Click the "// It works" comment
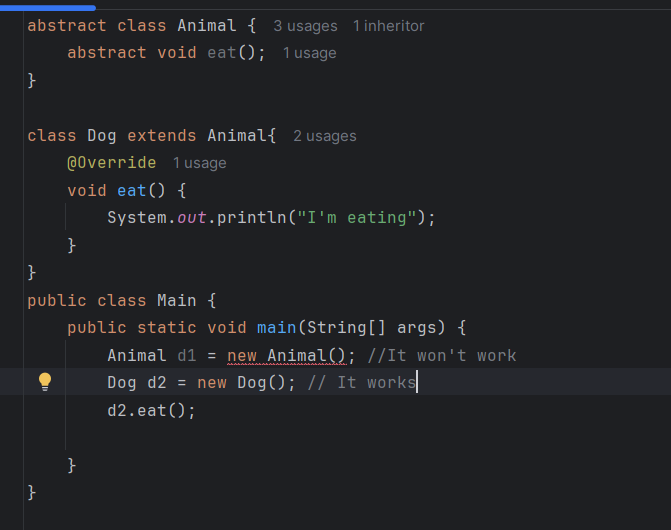 click(362, 383)
